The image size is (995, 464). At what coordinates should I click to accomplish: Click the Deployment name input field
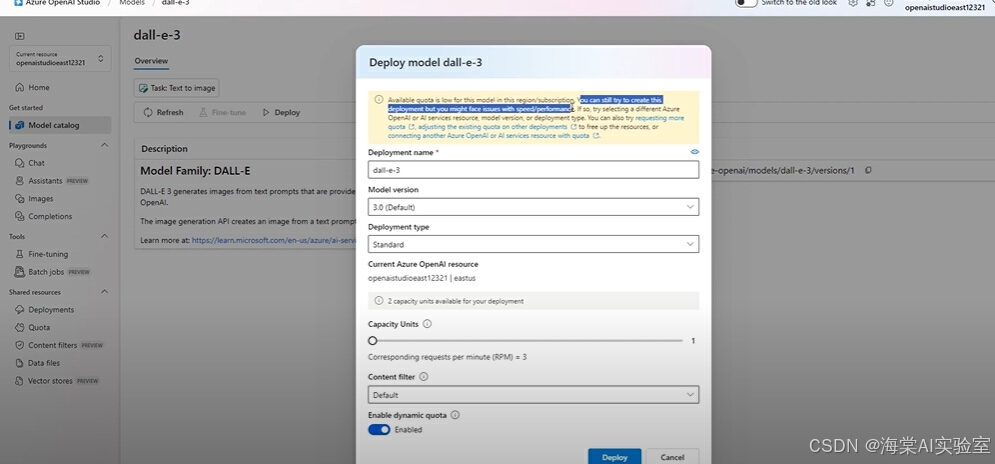[x=533, y=169]
